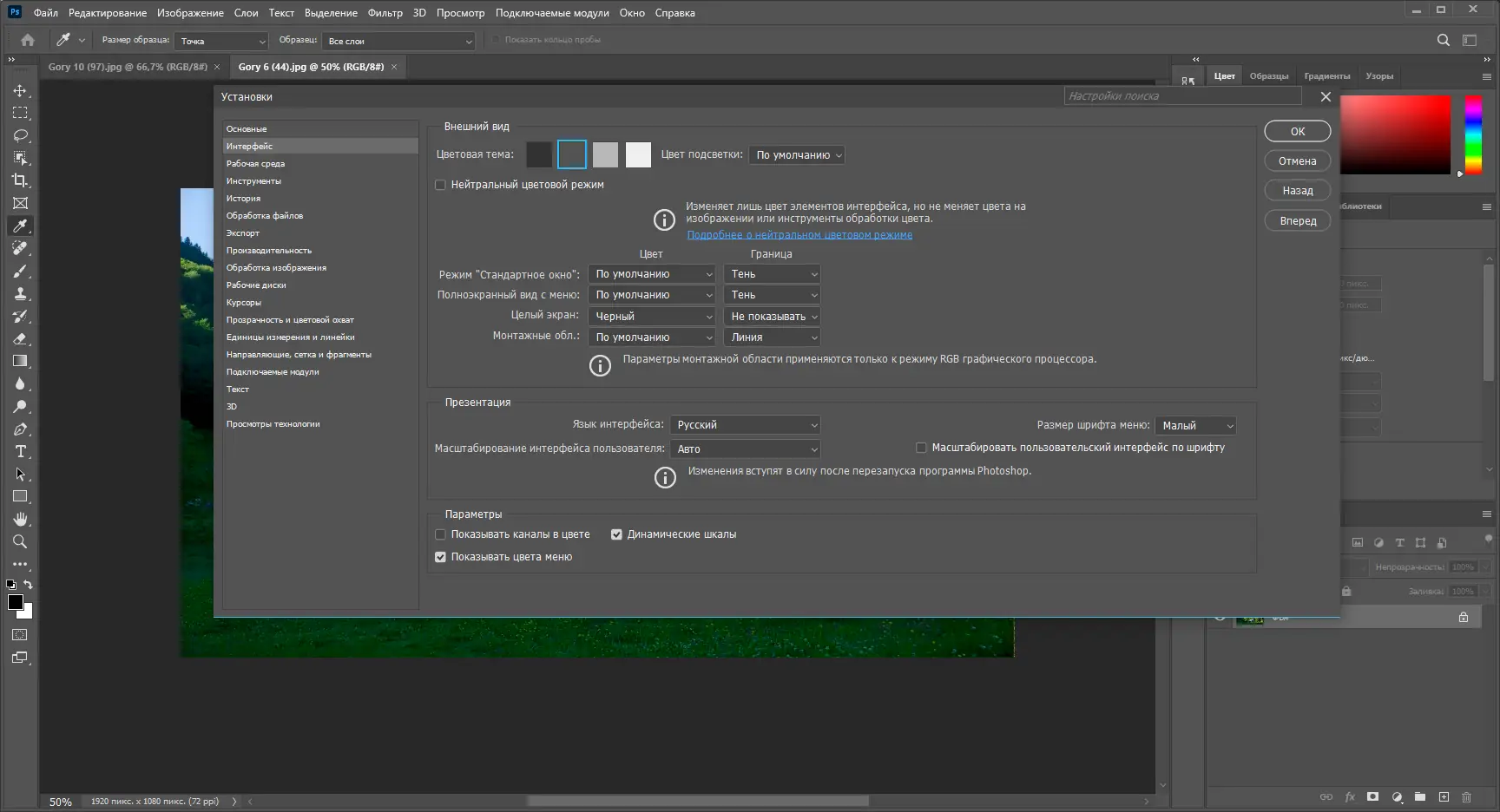
Task: Choose the light gray color theme swatch
Action: click(605, 154)
